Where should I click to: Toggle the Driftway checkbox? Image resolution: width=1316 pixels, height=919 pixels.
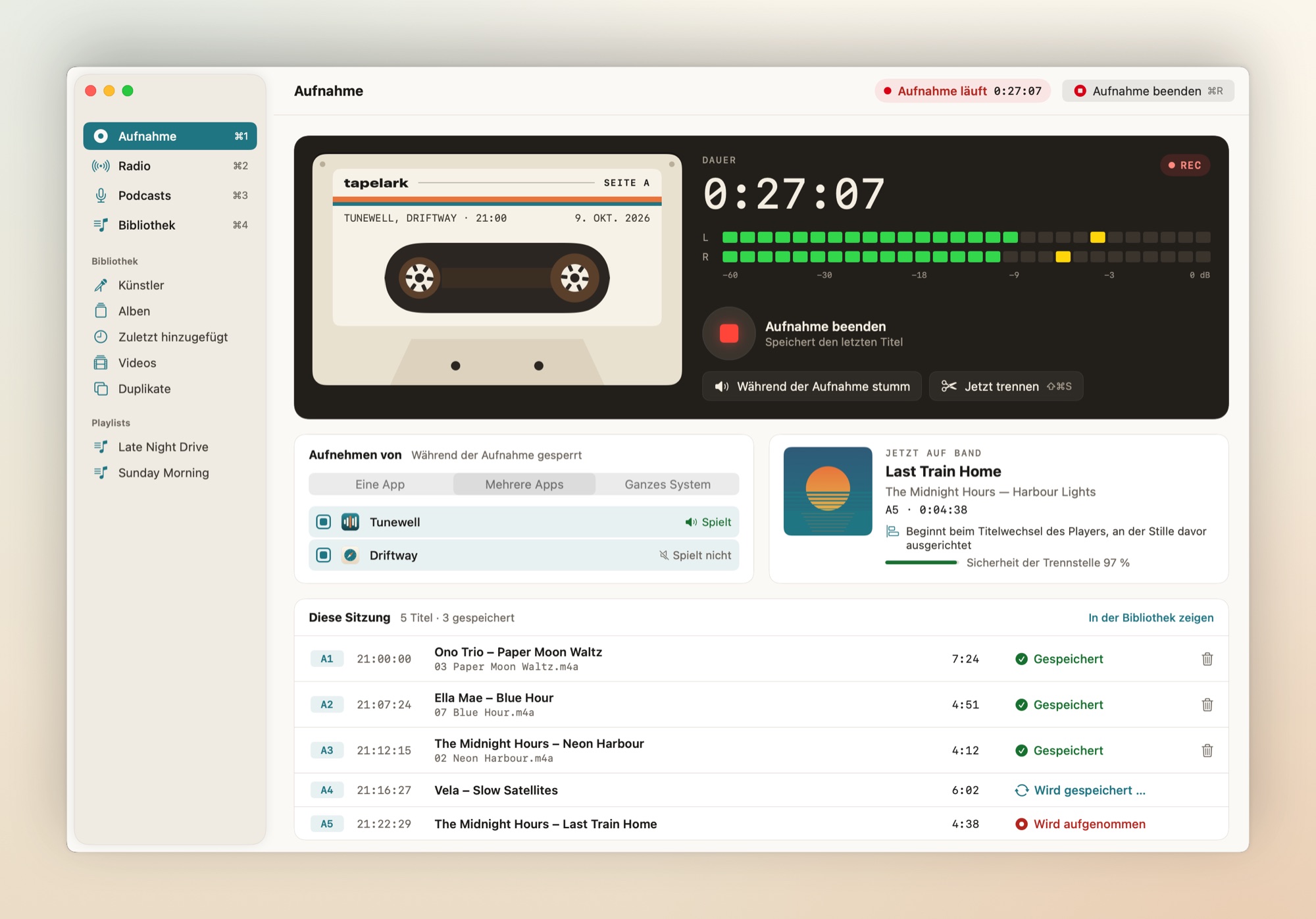(x=324, y=555)
